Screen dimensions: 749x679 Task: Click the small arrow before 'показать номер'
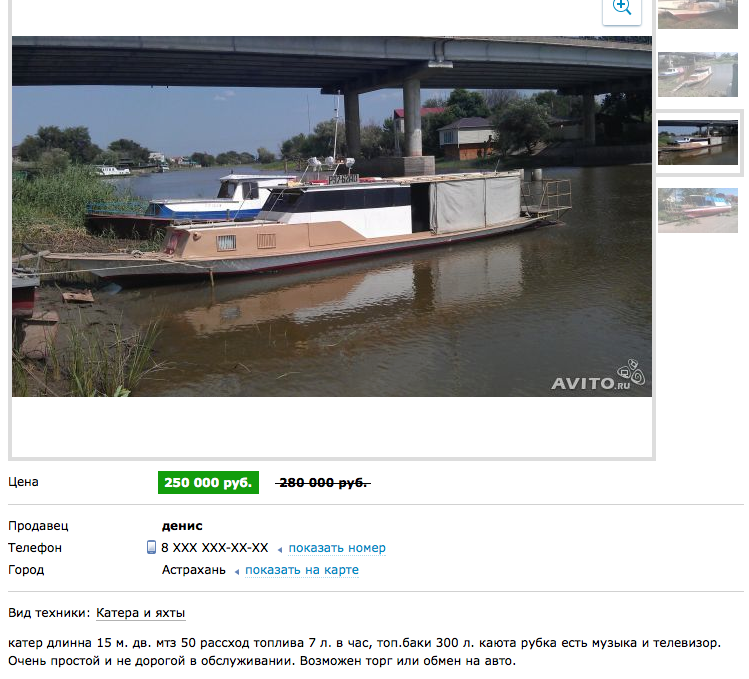coord(280,550)
